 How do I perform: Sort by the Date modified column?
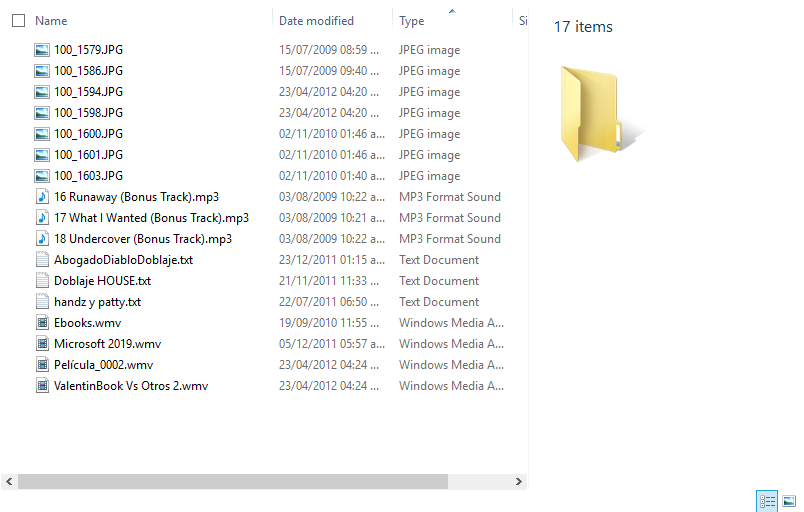click(x=316, y=21)
